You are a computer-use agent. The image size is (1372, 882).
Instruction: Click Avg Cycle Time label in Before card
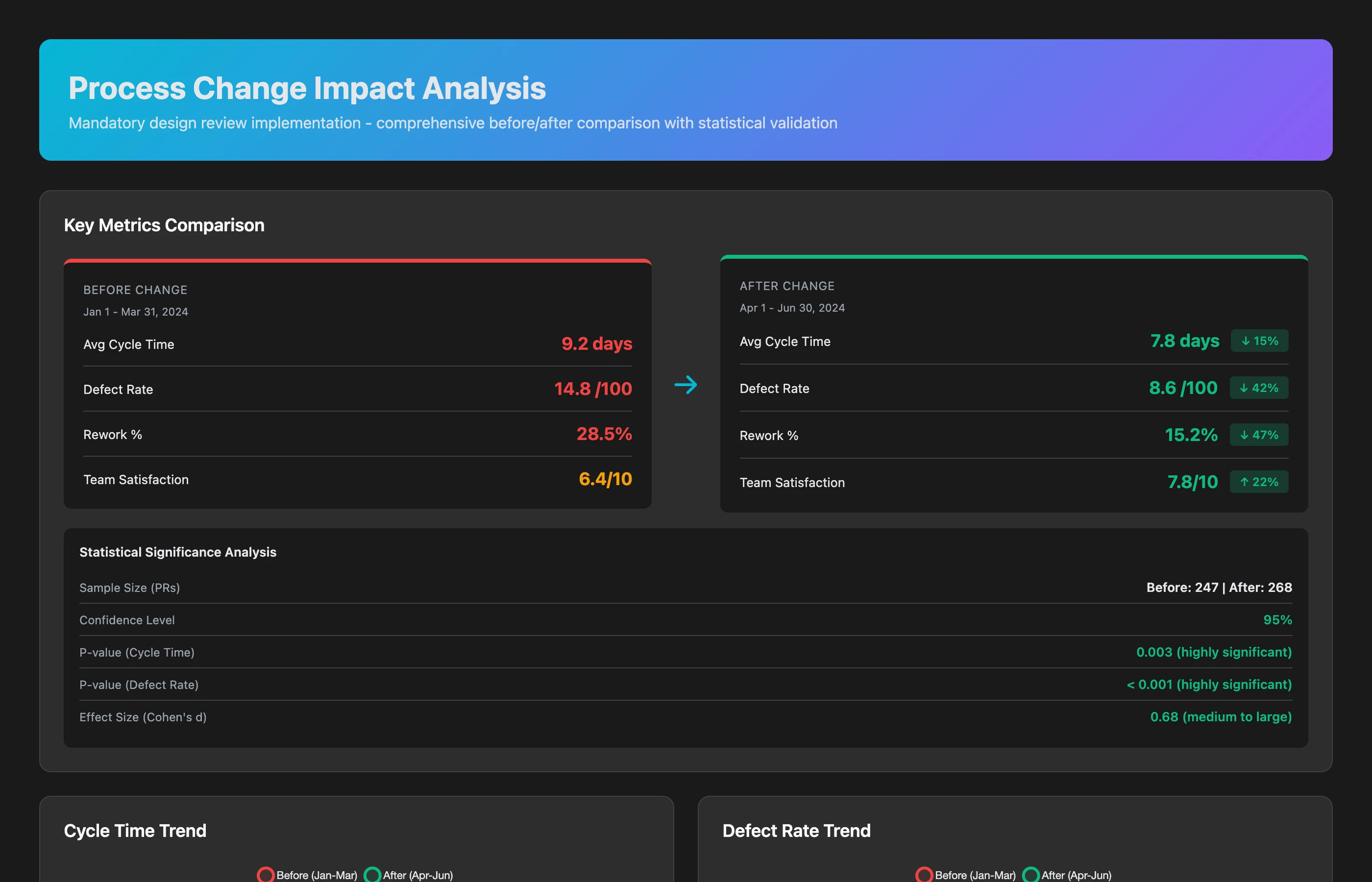coord(129,344)
